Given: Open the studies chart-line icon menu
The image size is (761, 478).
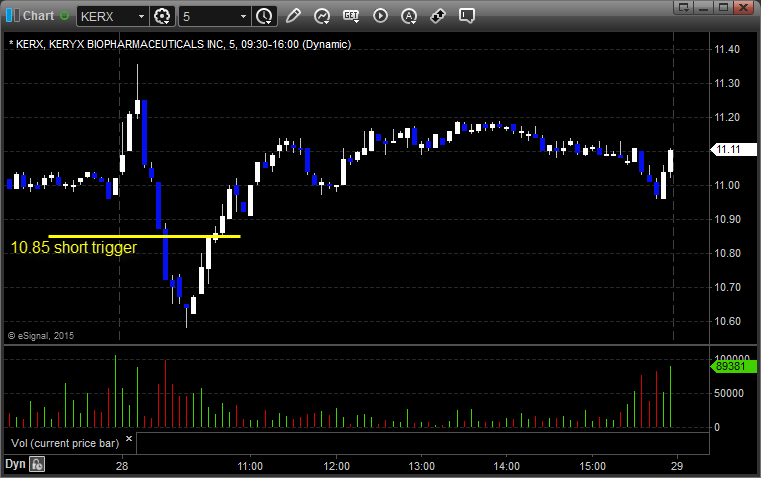Looking at the screenshot, I should coord(322,16).
